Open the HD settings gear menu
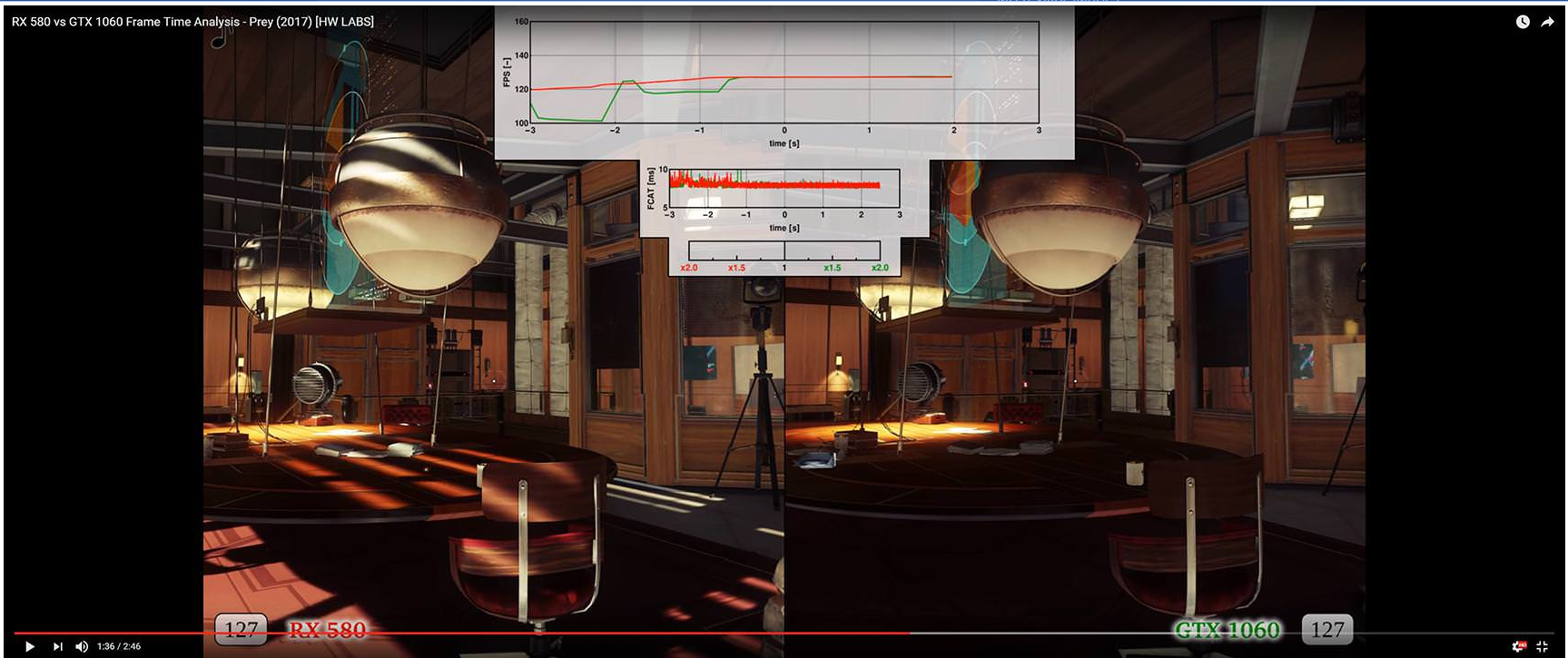This screenshot has height=658, width=1568. point(1518,646)
